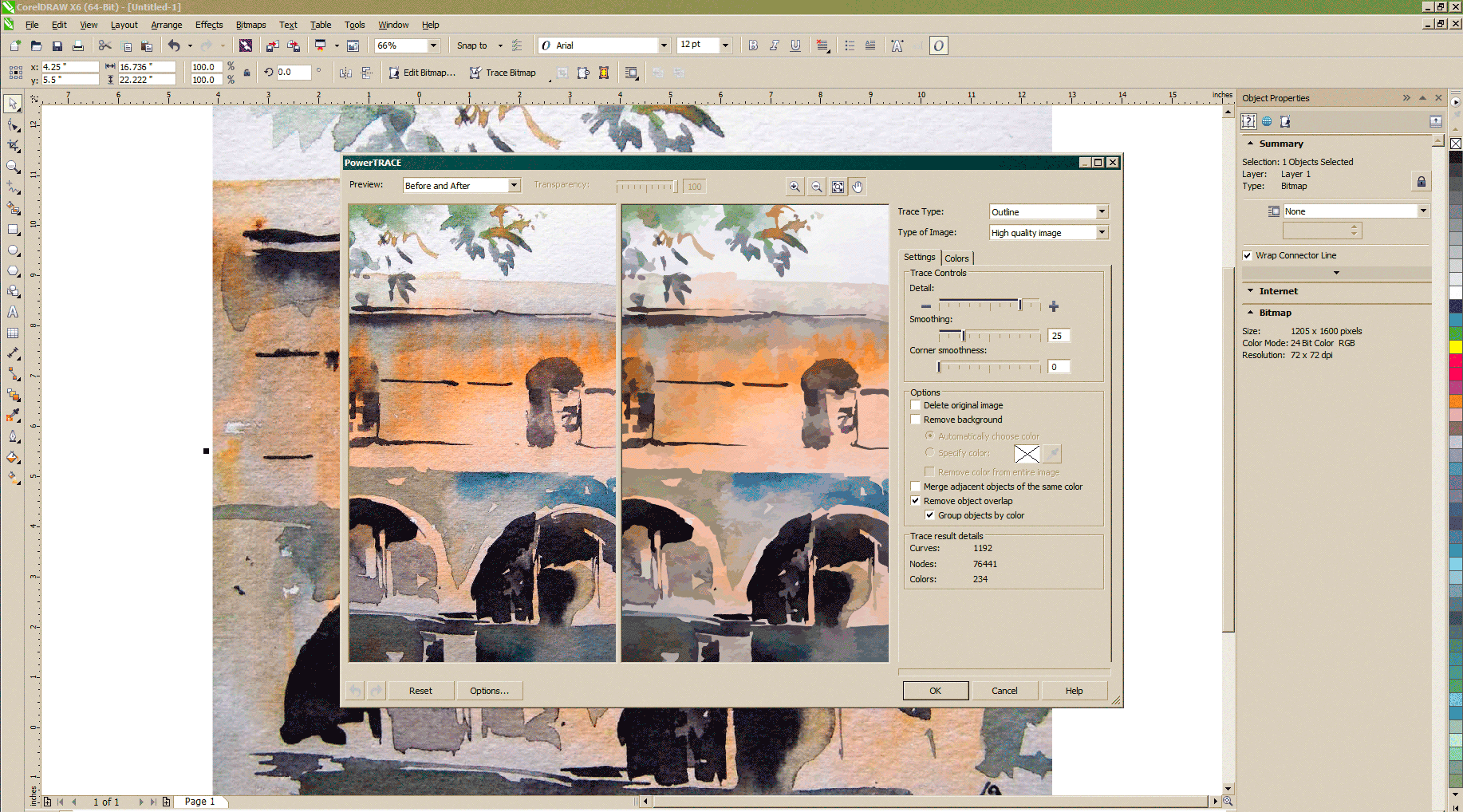
Task: Select the Zoom tool in toolbox
Action: pos(14,167)
